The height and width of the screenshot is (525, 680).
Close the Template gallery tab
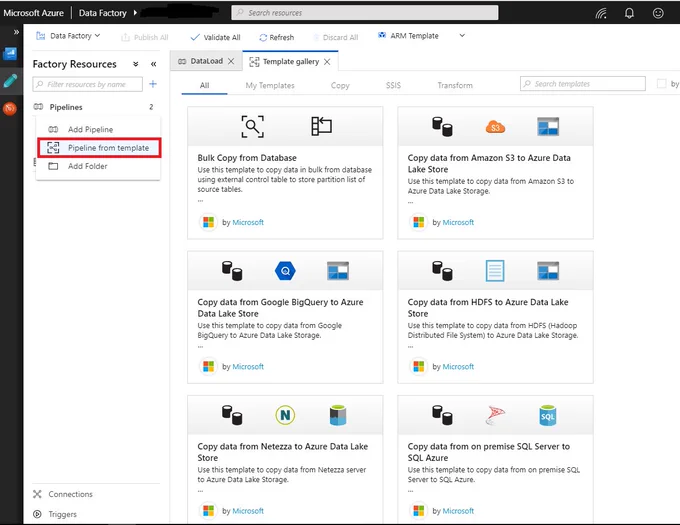(327, 62)
